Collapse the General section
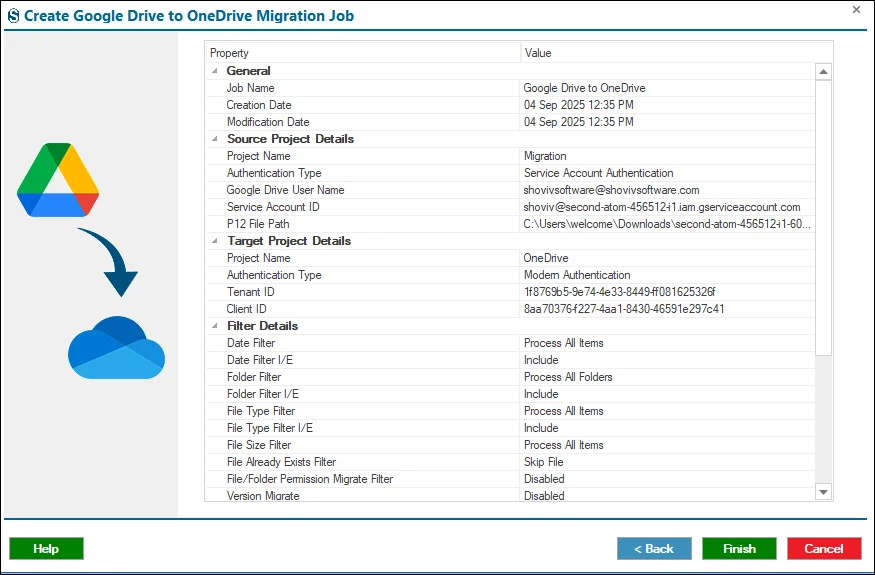Viewport: 875px width, 575px height. [x=215, y=71]
